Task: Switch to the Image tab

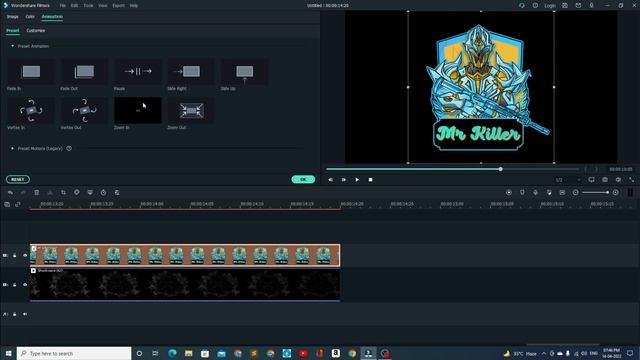Action: tap(12, 17)
